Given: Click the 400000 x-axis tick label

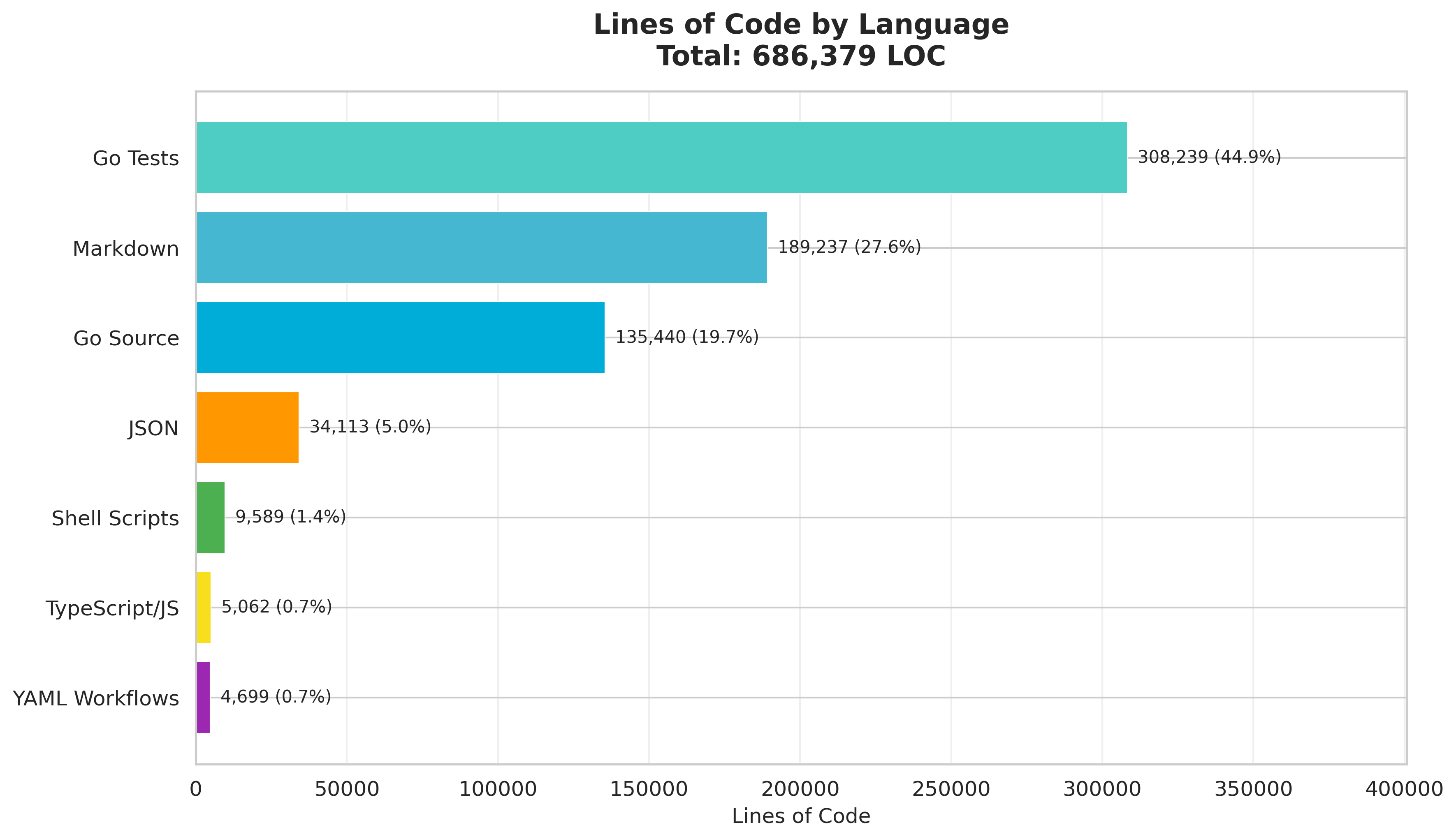Looking at the screenshot, I should click(x=1404, y=789).
